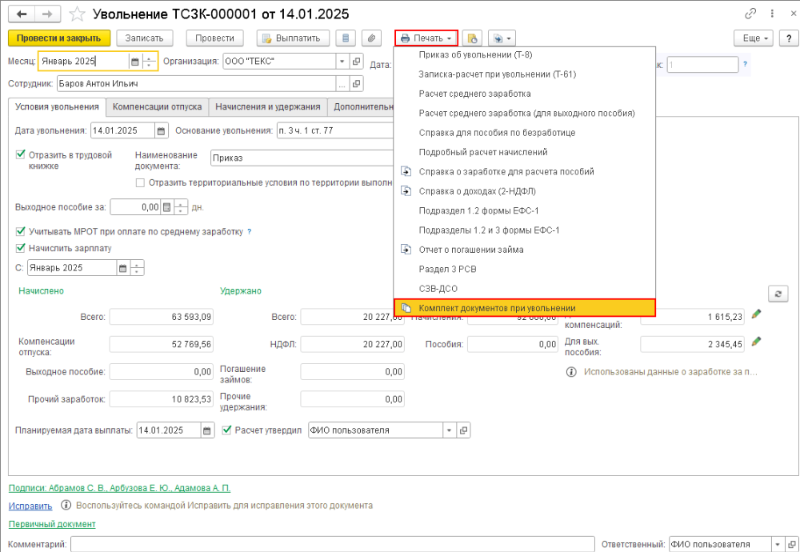Adjust Выходное пособие days spinner
Image resolution: width=800 pixels, height=552 pixels.
pos(181,207)
